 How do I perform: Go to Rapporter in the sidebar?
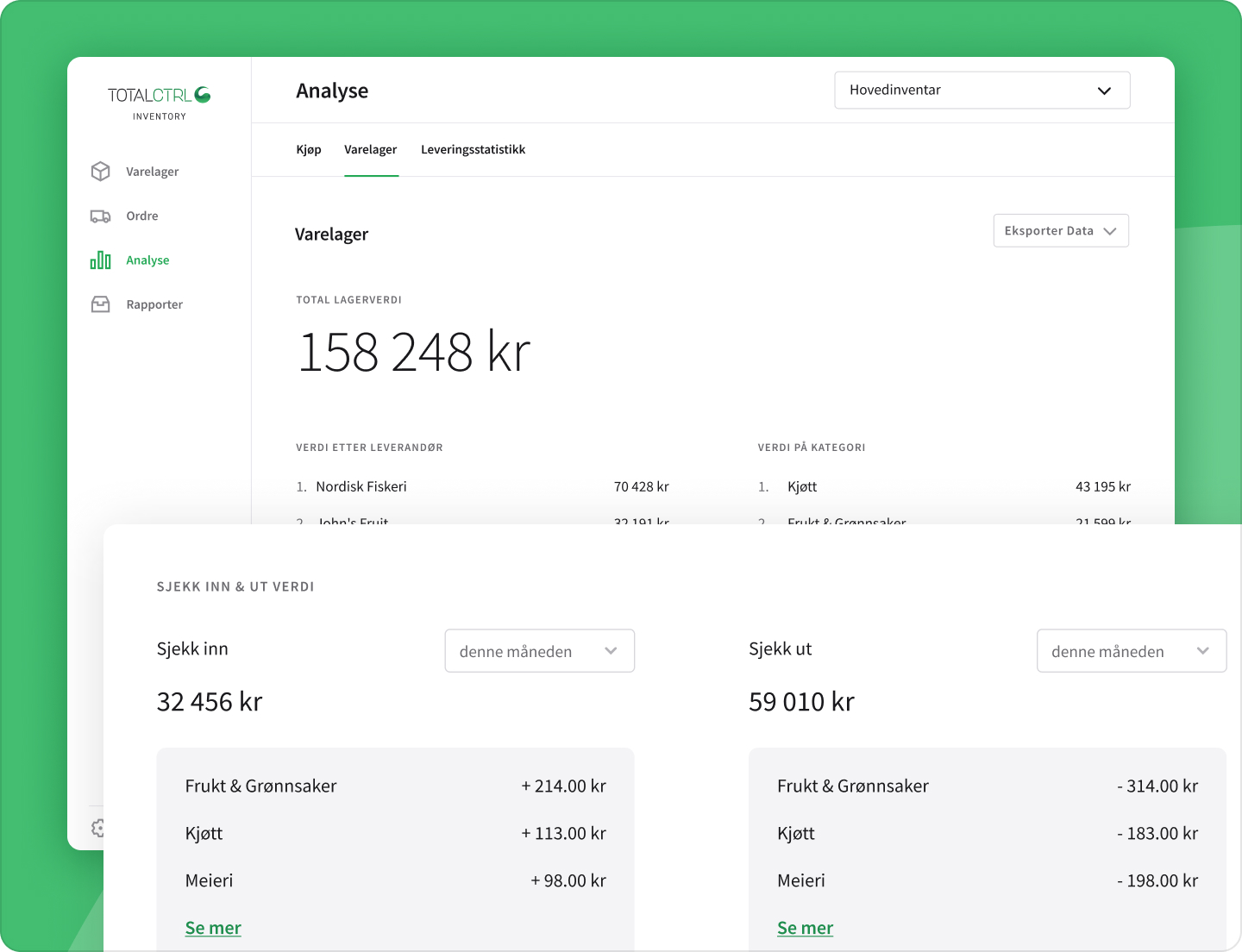click(x=154, y=304)
